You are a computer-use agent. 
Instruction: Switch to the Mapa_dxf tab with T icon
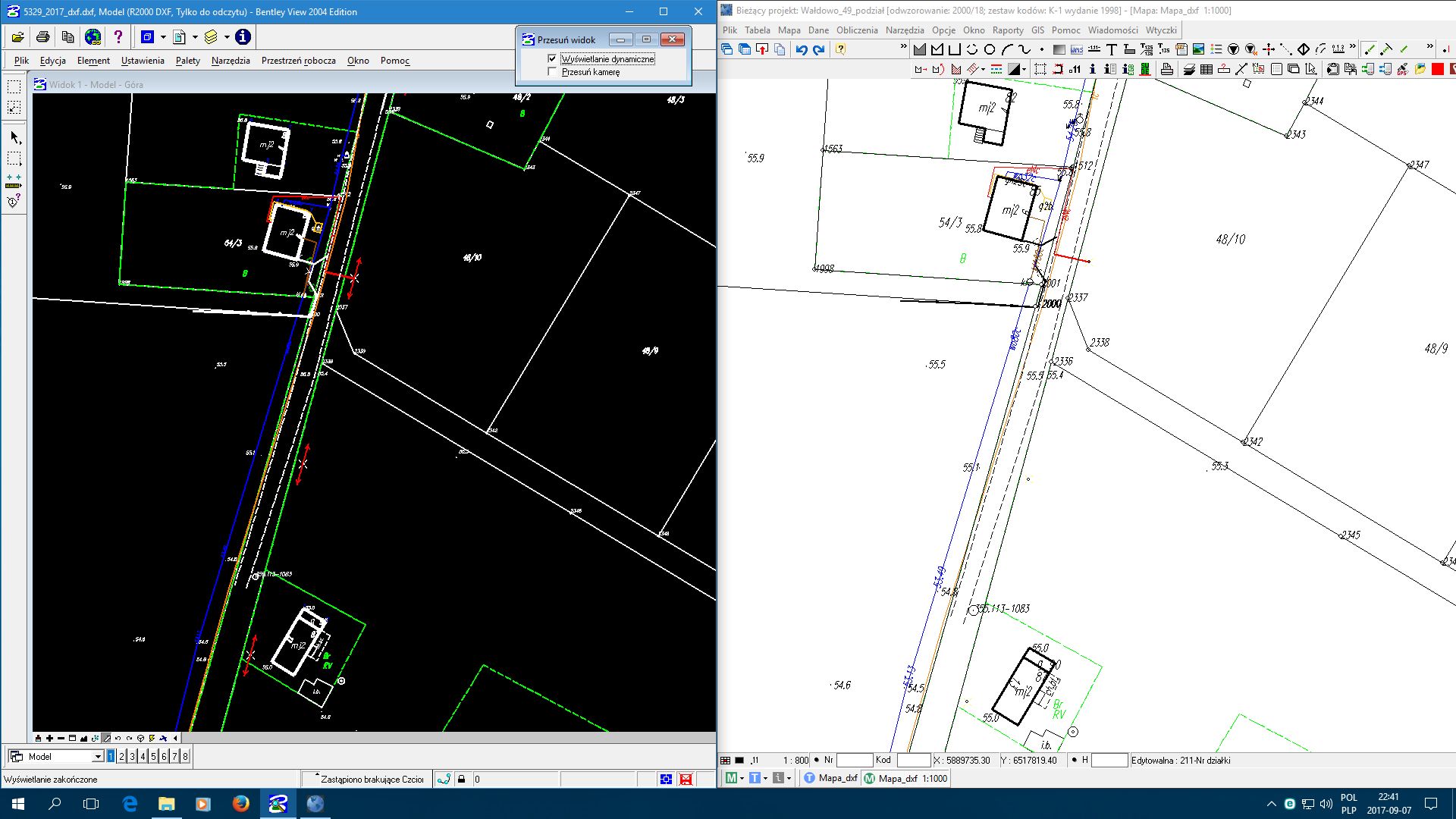pyautogui.click(x=830, y=778)
